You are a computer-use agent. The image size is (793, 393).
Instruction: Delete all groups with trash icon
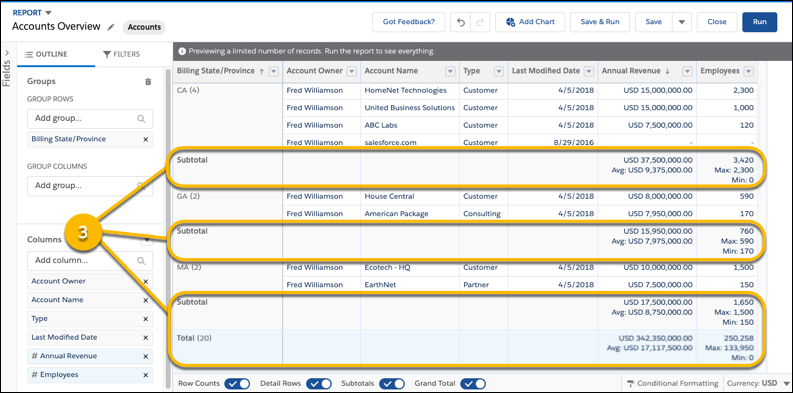coord(148,81)
